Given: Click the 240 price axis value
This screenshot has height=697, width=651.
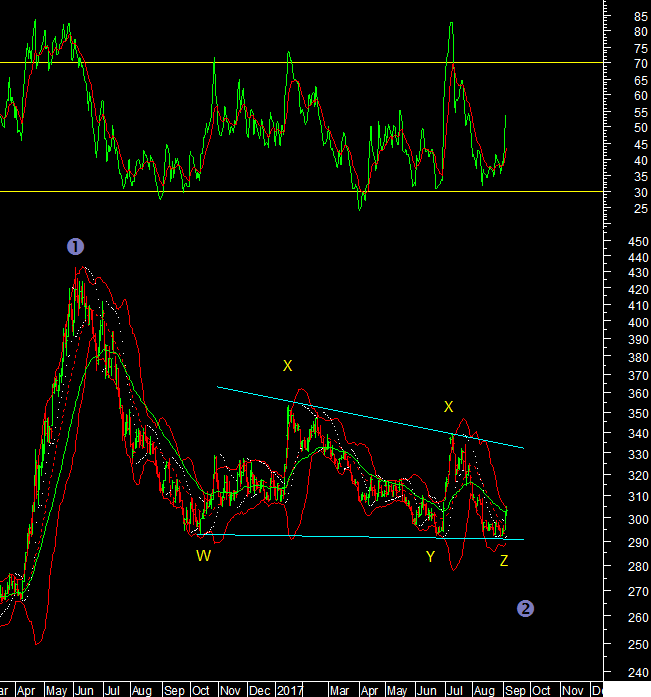Looking at the screenshot, I should tap(638, 673).
